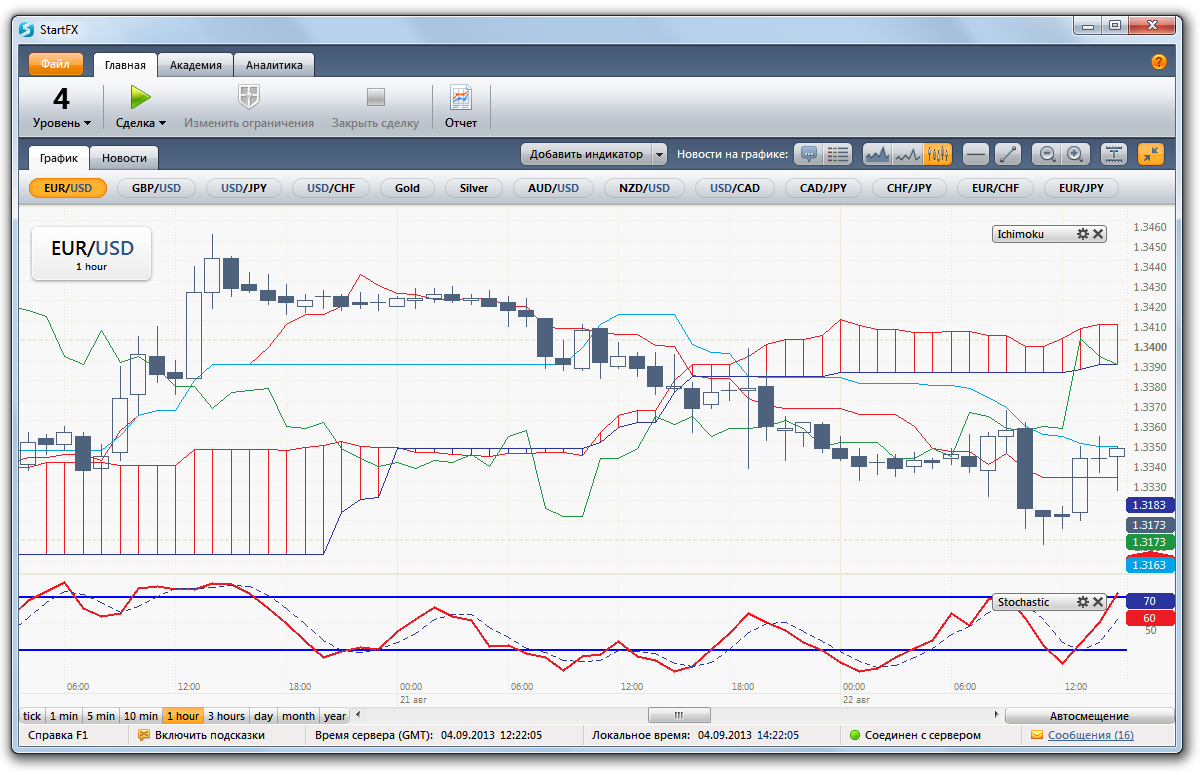Zoom in the chart
The height and width of the screenshot is (775, 1200).
coord(1075,155)
